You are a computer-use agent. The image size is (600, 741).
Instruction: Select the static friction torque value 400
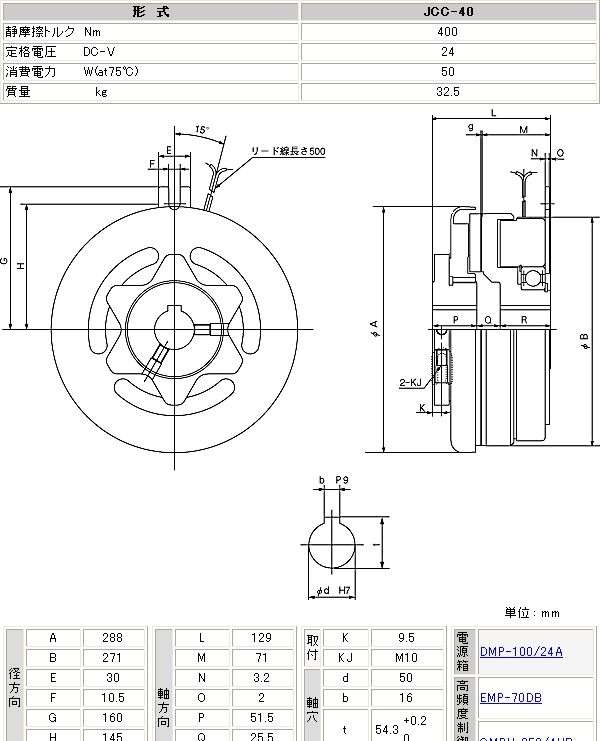point(448,32)
